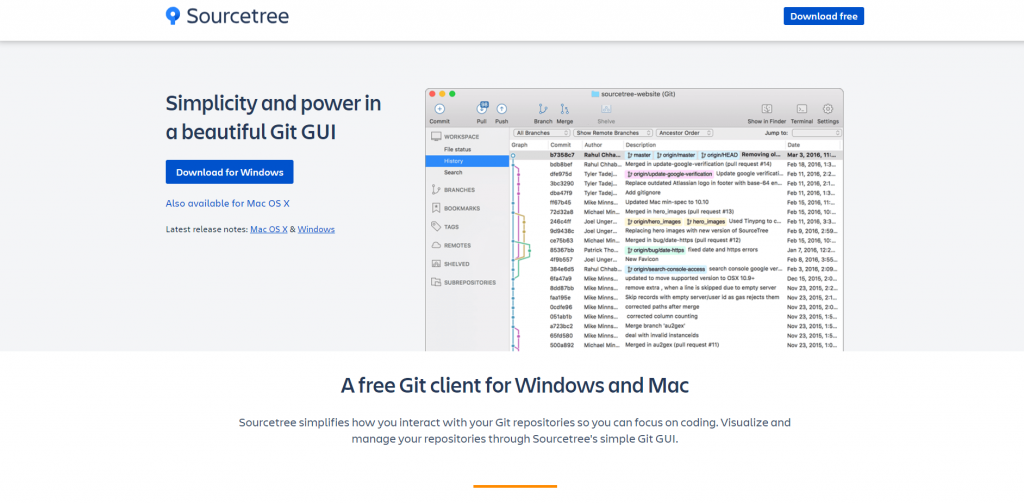Click the folder icon beside sourcetree-website title
1024x503 pixels.
[595, 94]
